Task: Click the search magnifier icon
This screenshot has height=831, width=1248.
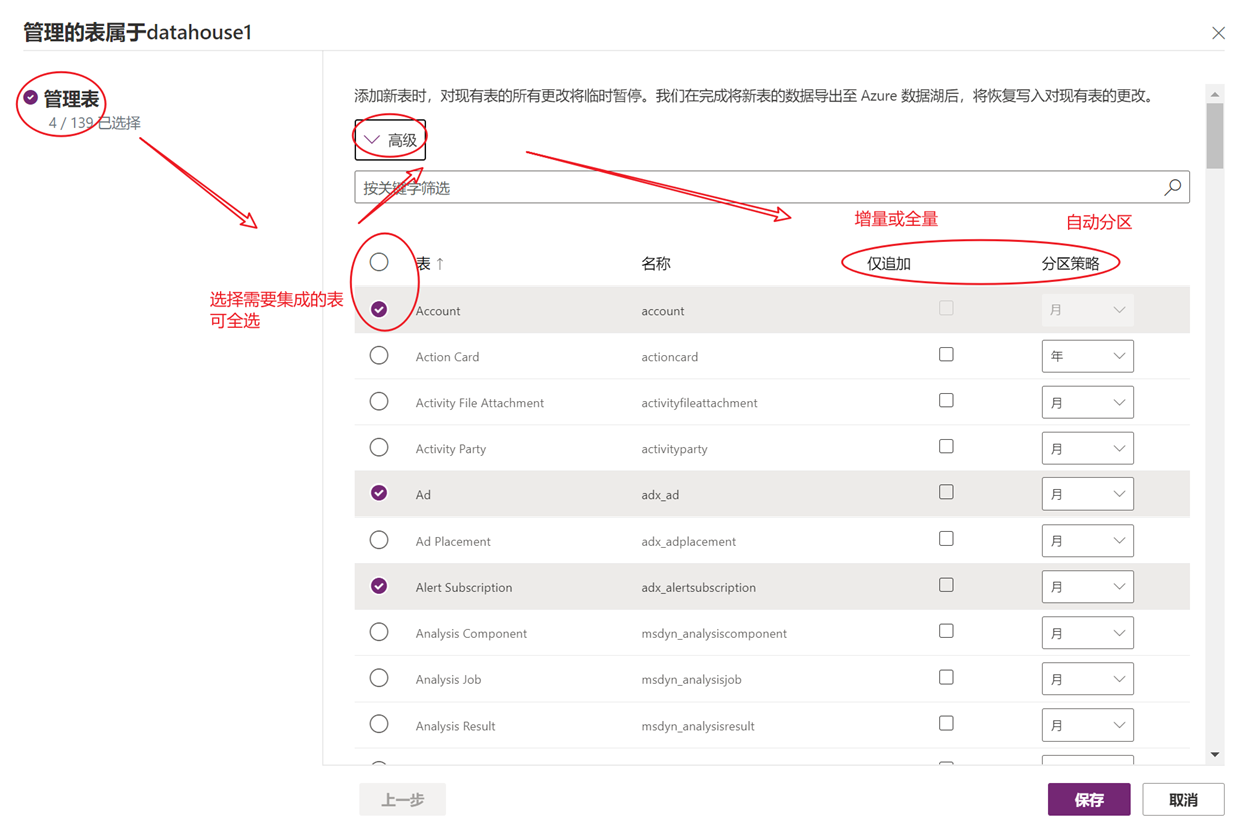Action: tap(1172, 187)
